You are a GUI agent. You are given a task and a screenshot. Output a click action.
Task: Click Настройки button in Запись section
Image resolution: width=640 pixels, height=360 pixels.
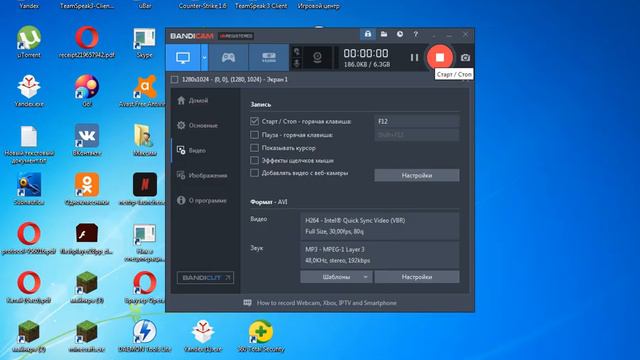(x=417, y=175)
